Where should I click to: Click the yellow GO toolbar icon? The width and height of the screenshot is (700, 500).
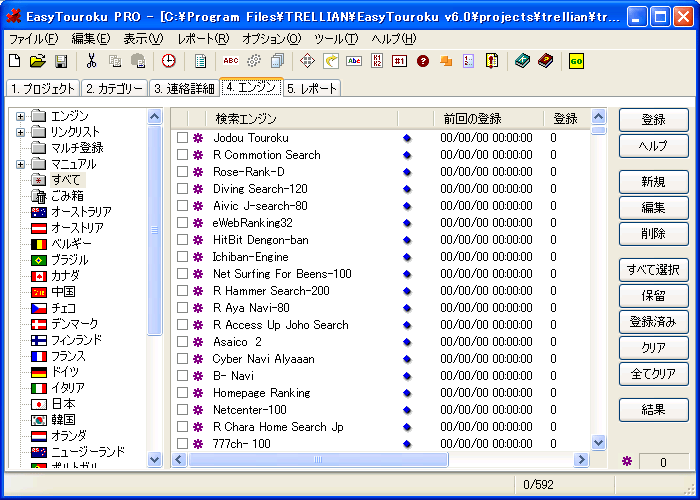(576, 61)
